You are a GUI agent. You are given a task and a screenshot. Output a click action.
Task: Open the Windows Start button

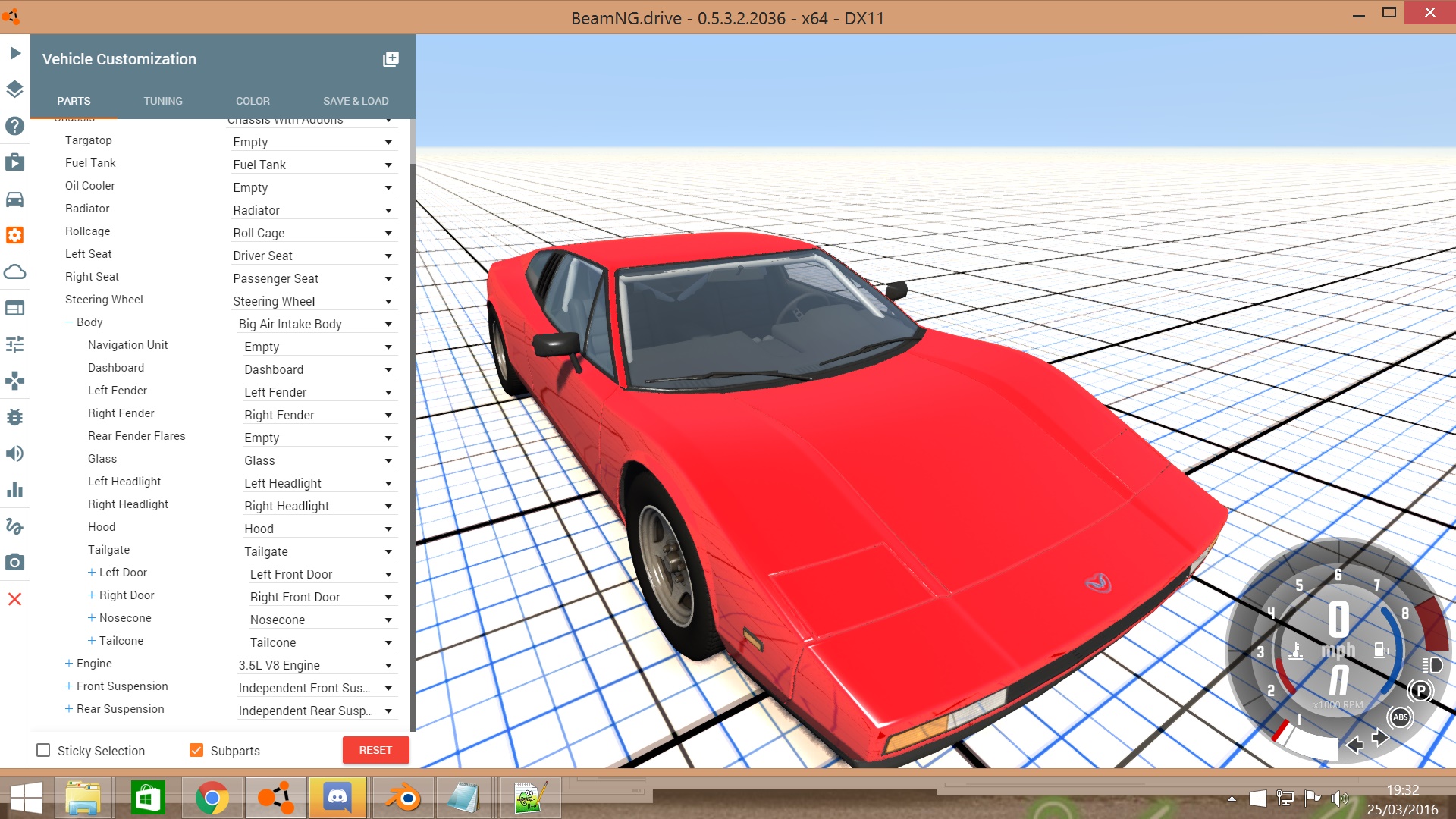[27, 798]
